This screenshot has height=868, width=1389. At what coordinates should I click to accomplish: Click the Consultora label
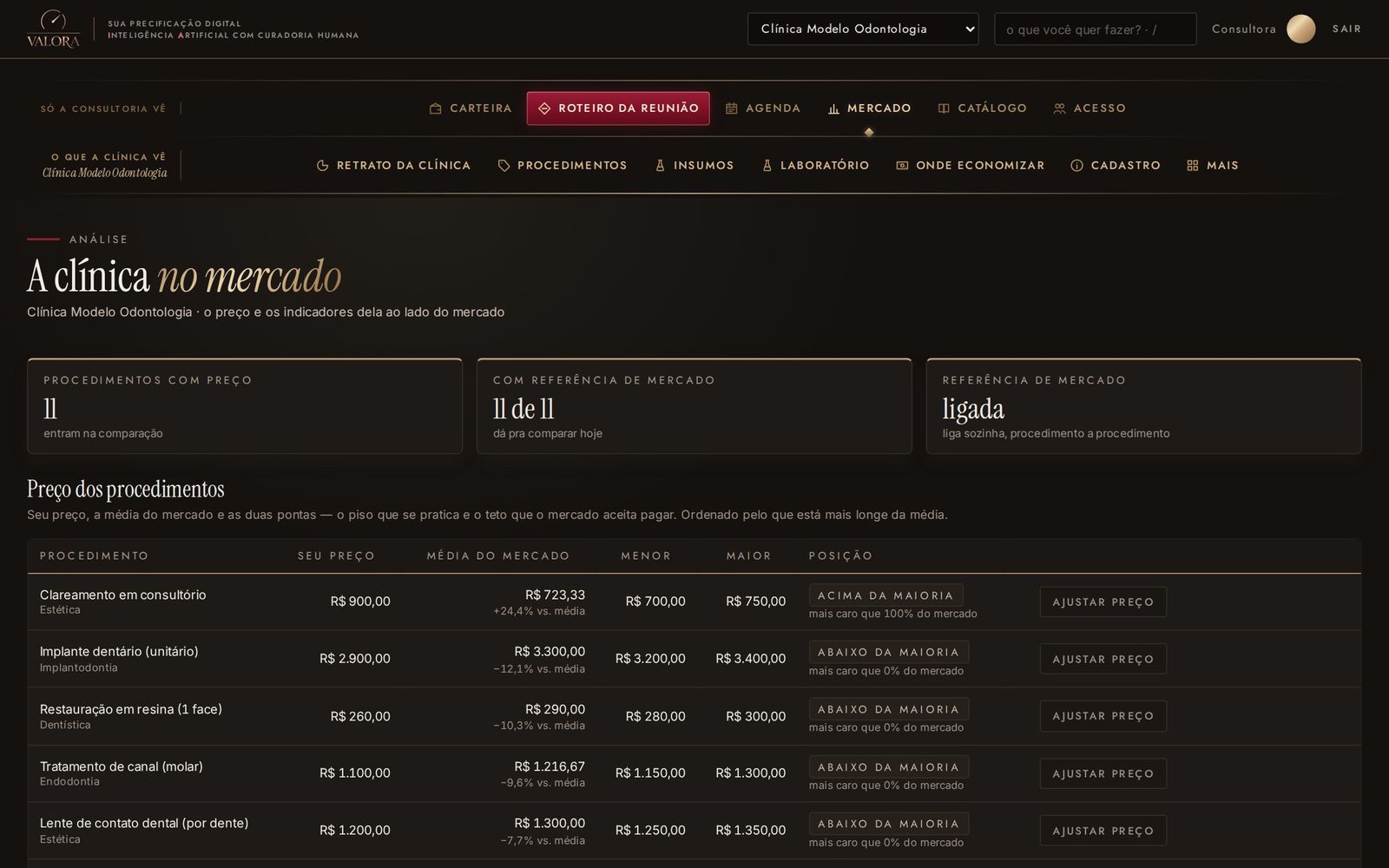[x=1244, y=29]
